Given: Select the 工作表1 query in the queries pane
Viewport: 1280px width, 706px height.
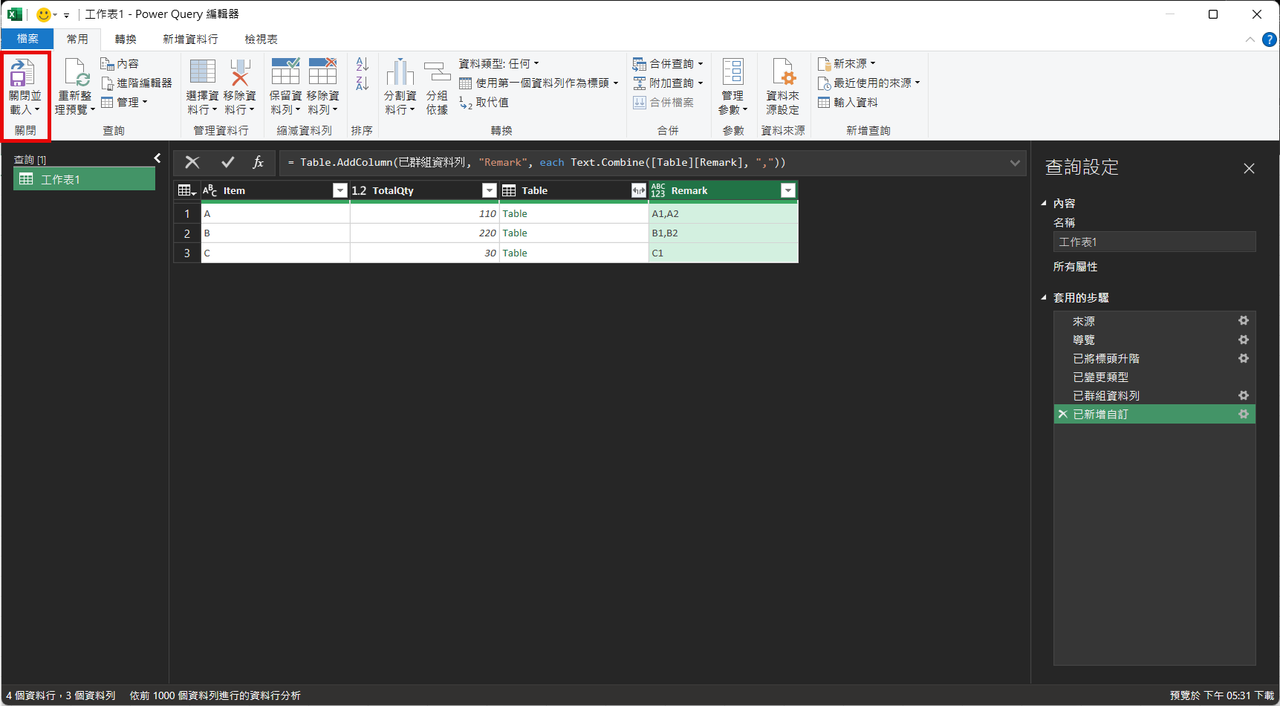Looking at the screenshot, I should pos(84,179).
